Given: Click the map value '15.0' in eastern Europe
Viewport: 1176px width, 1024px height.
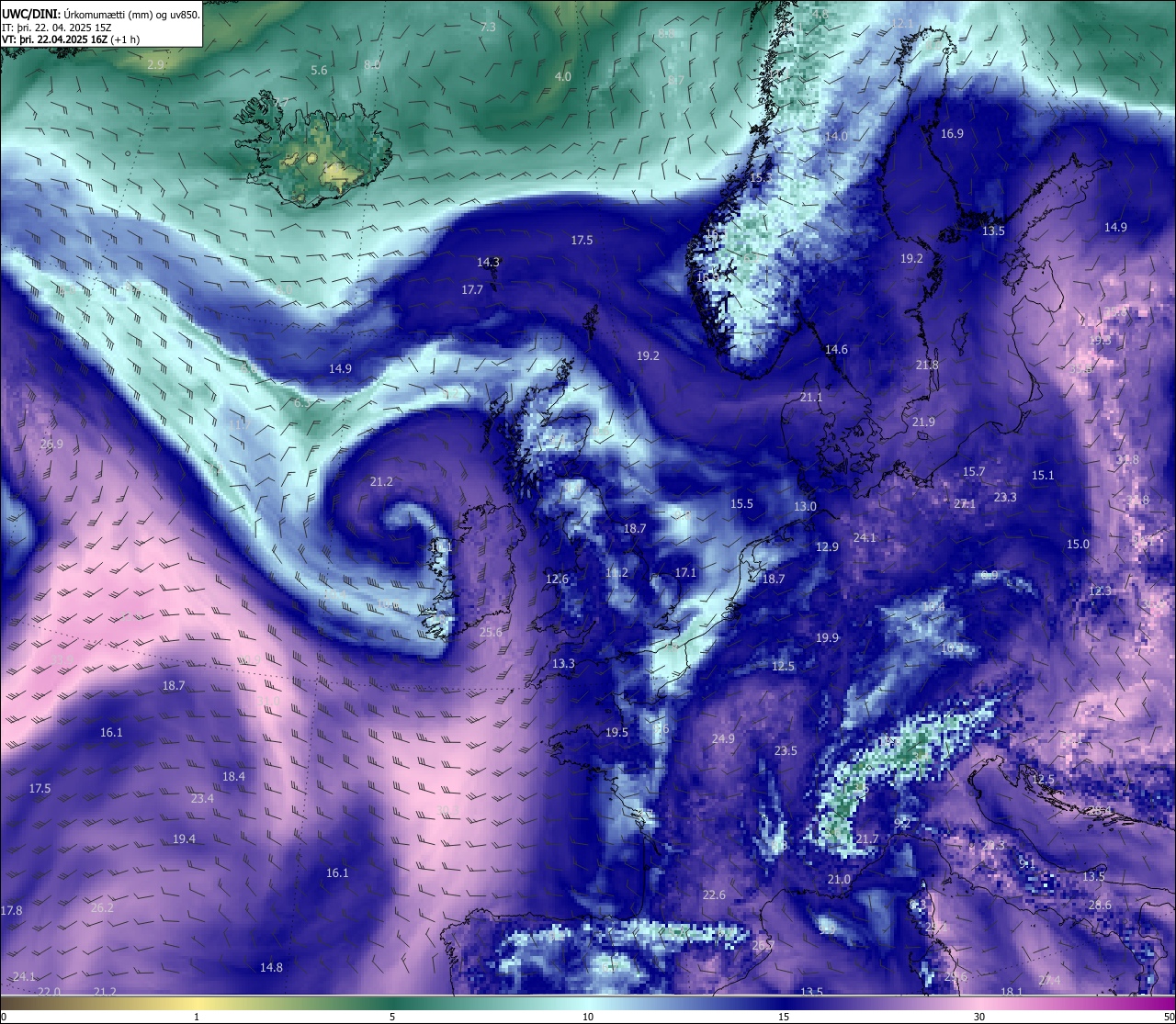Looking at the screenshot, I should [1078, 544].
